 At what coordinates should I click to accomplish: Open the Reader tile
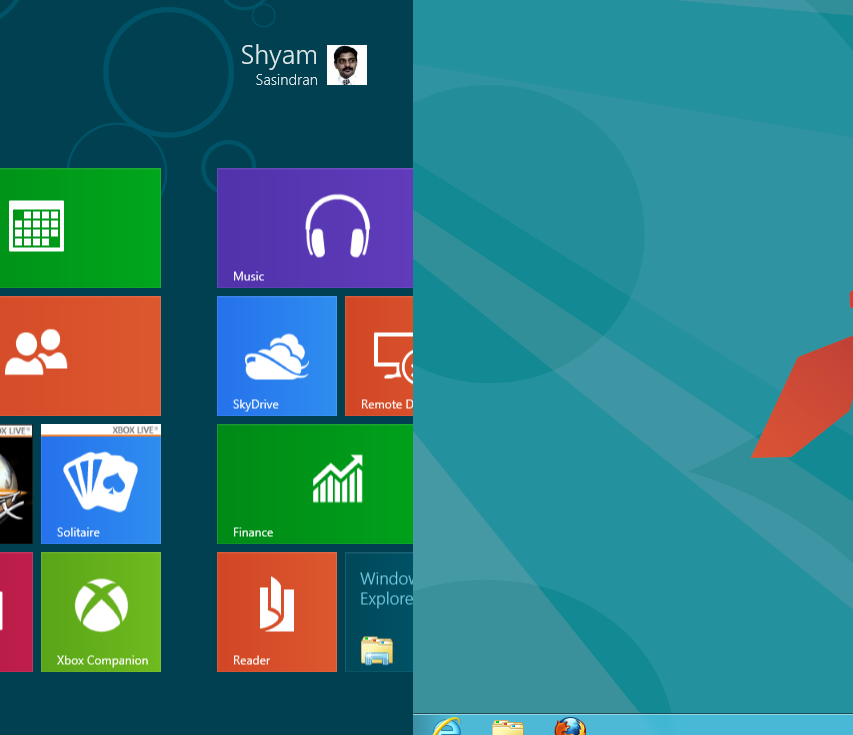click(277, 612)
